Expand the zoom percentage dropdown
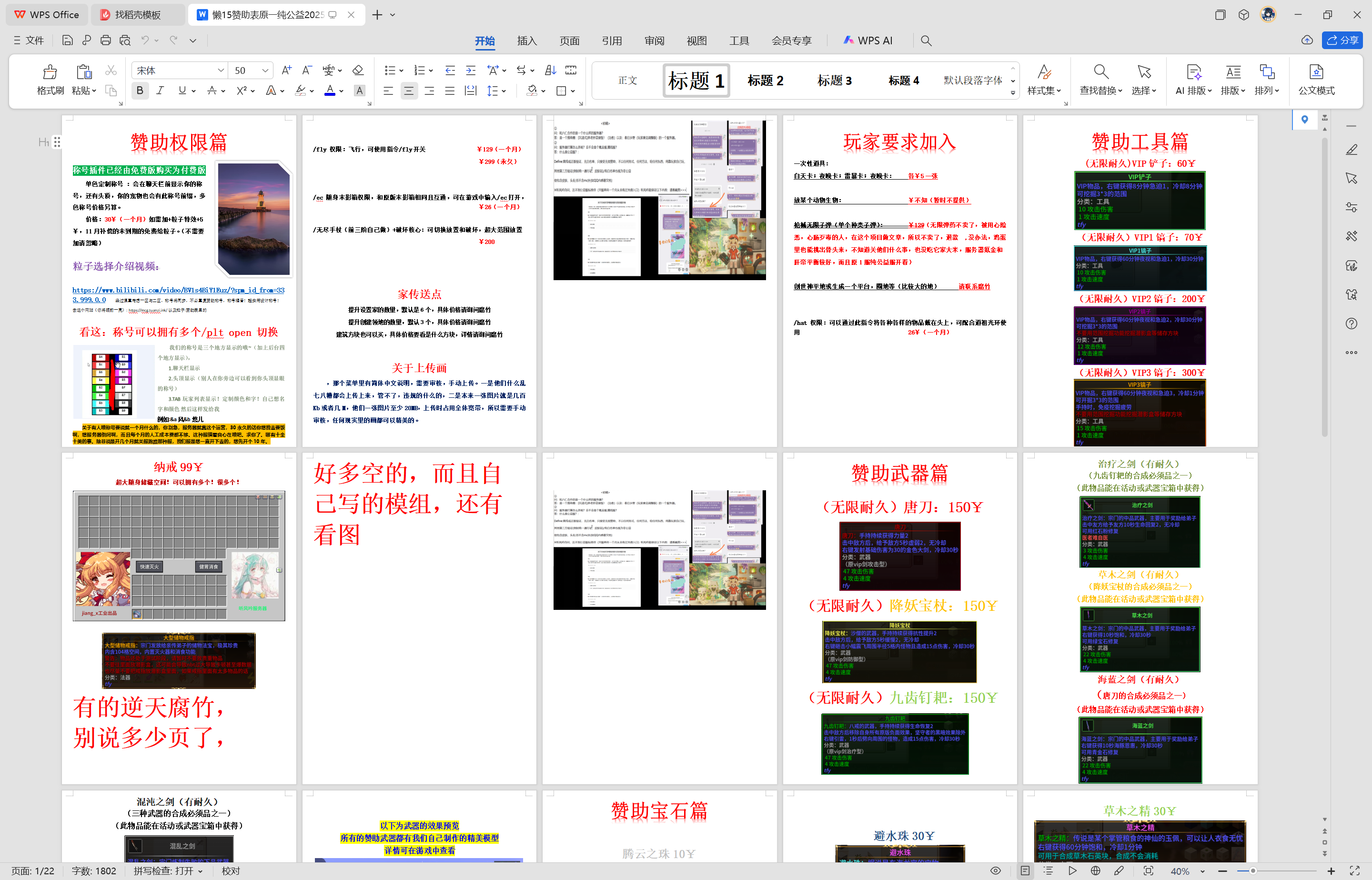1372x880 pixels. pos(1202,871)
